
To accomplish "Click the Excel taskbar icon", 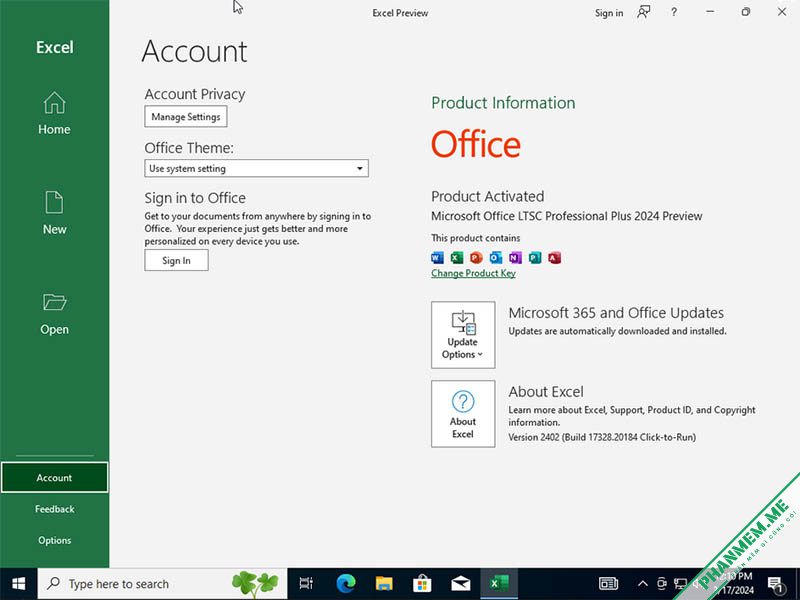I will [498, 584].
